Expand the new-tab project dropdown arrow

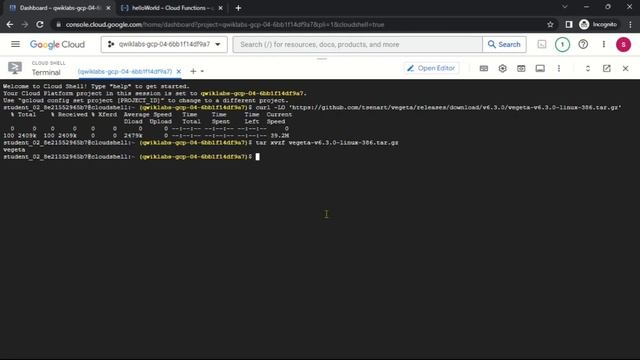(202, 71)
